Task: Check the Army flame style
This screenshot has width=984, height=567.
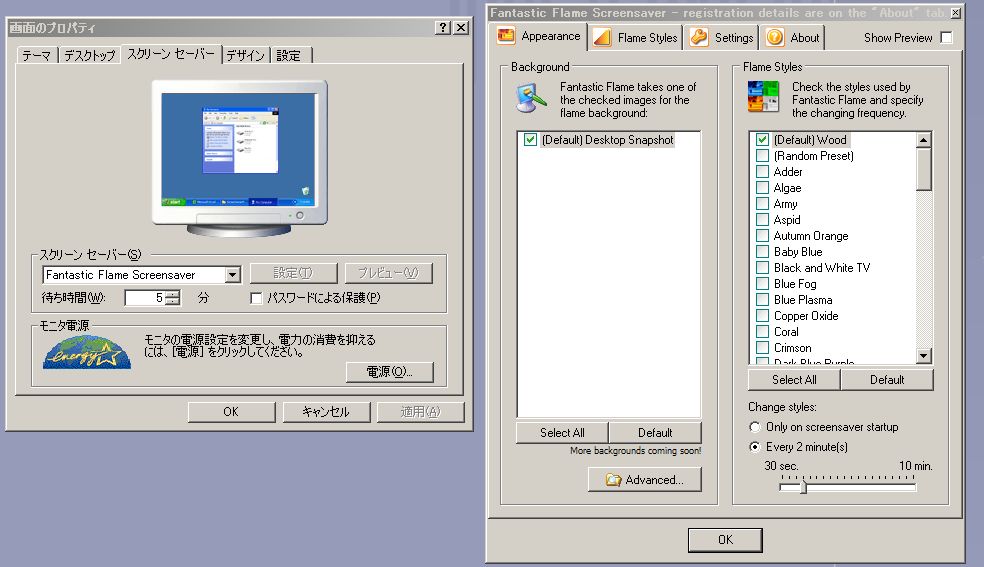Action: 762,203
